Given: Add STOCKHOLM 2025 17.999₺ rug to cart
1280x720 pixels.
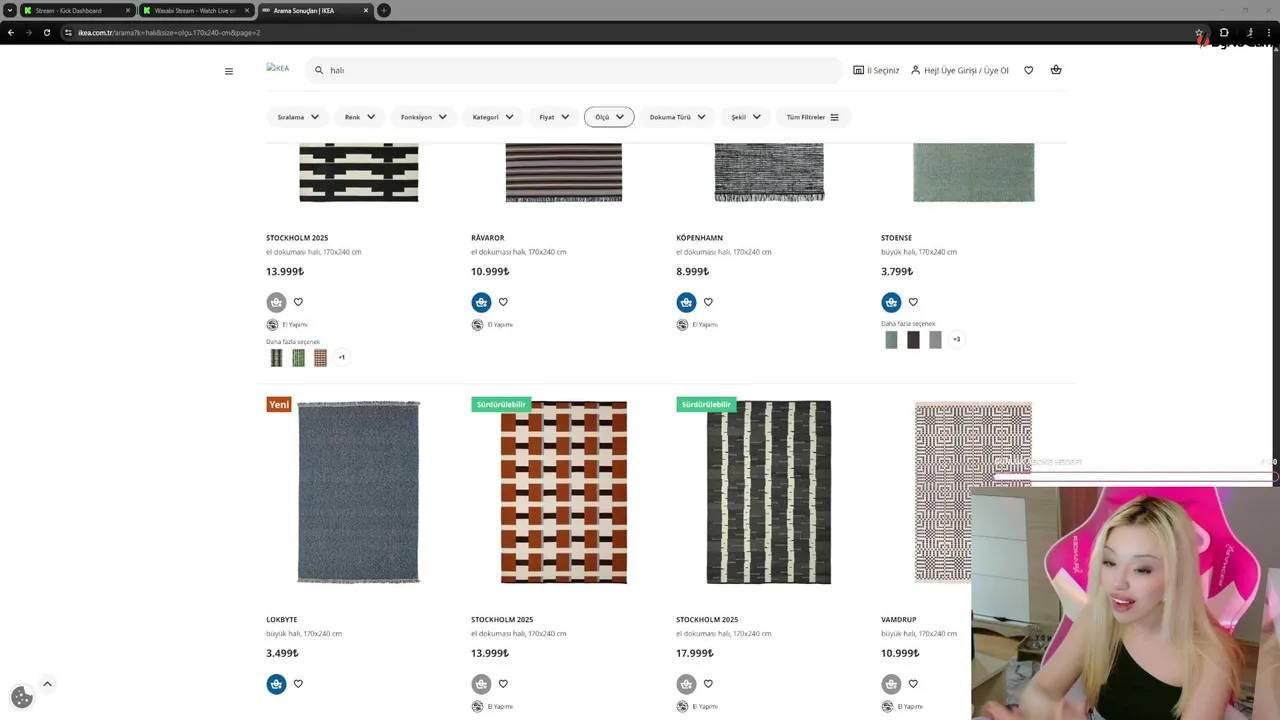Looking at the screenshot, I should (x=686, y=684).
